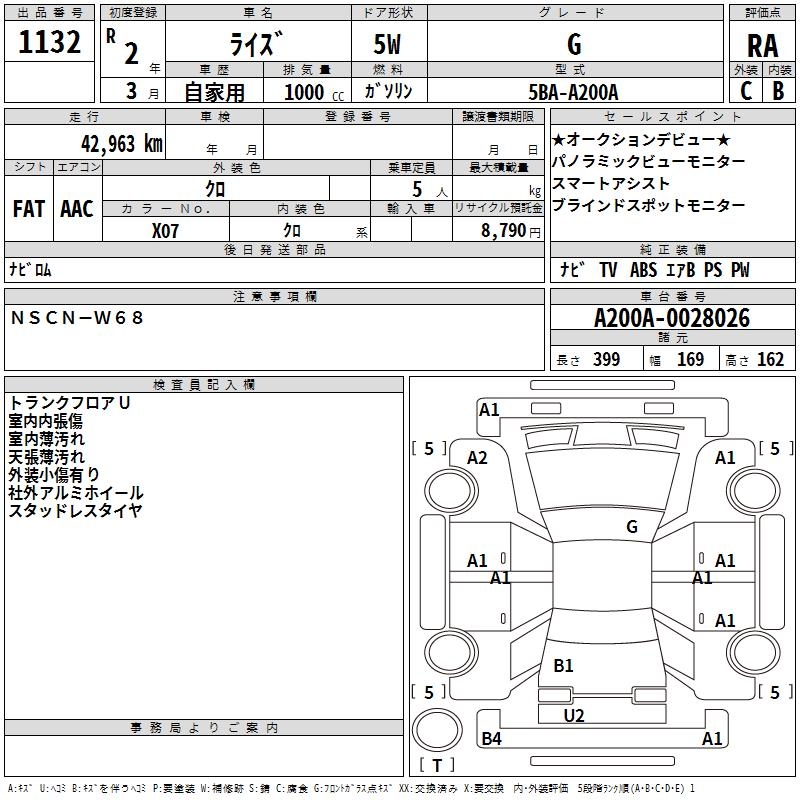Select the model code "5BA-A200A"
The height and width of the screenshot is (800, 800).
tap(573, 92)
